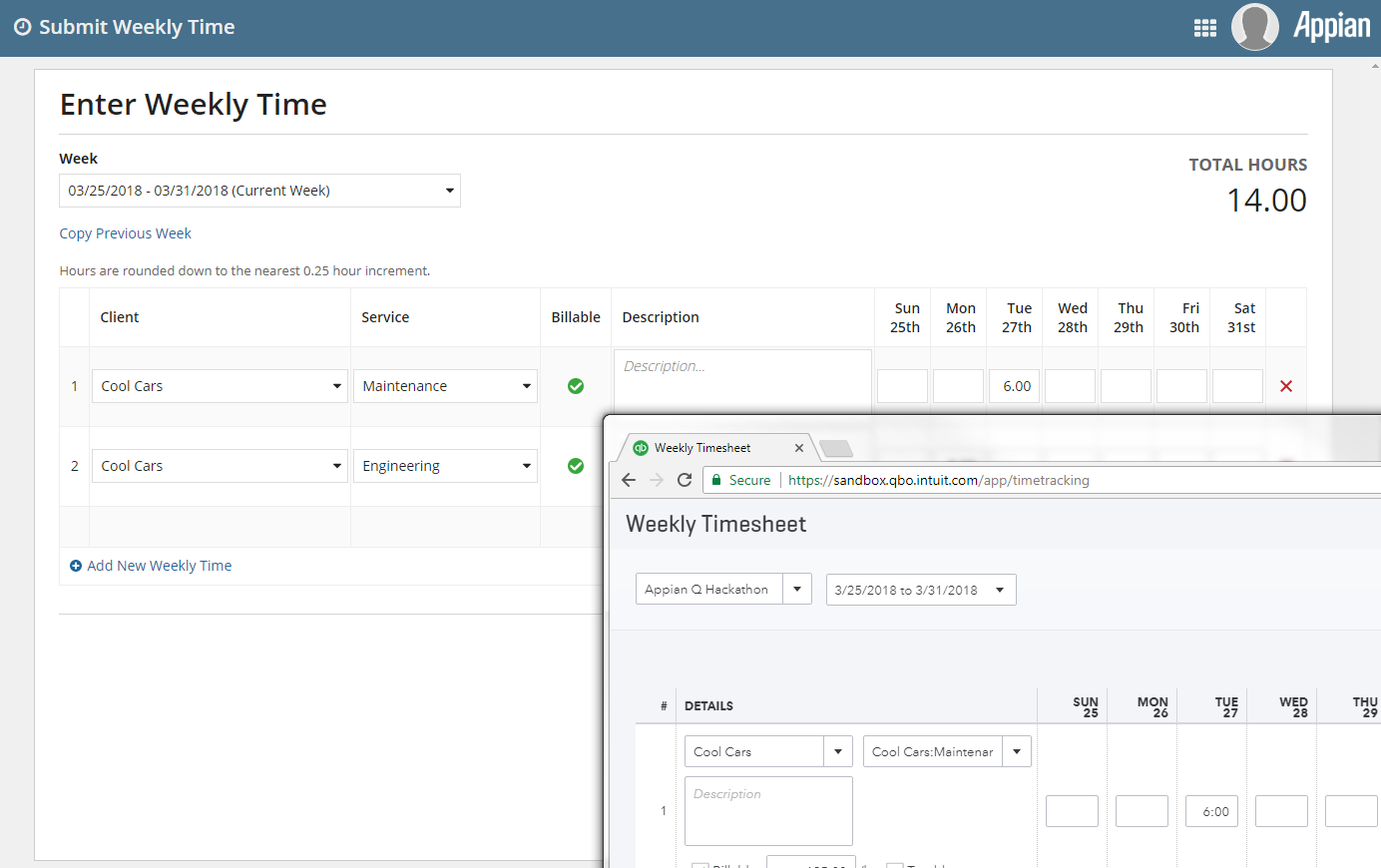Open the user profile avatar
The height and width of the screenshot is (868, 1381).
1255,27
